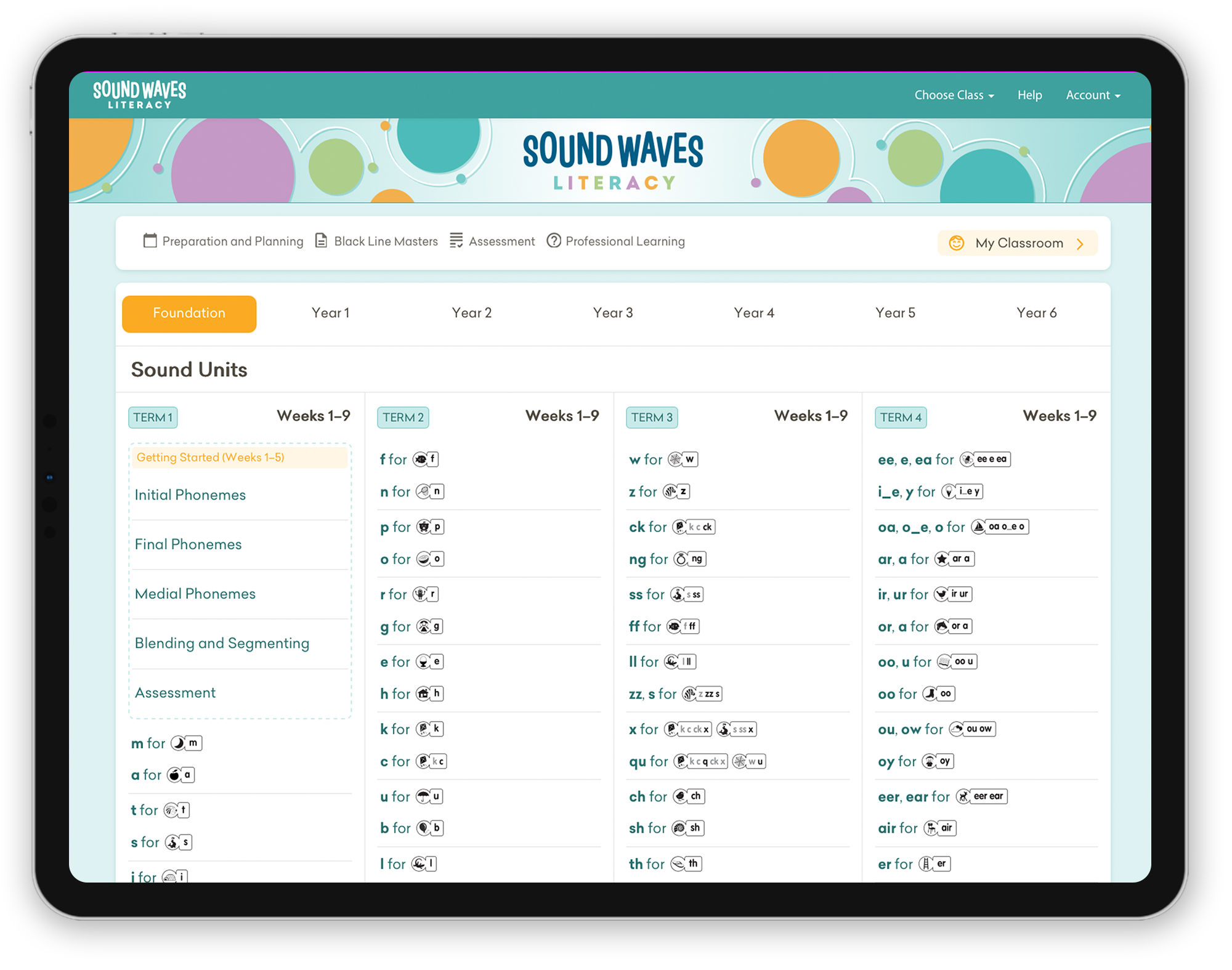Screen dimensions: 1232x970
Task: Open Blending and Segmenting unit
Action: [222, 644]
